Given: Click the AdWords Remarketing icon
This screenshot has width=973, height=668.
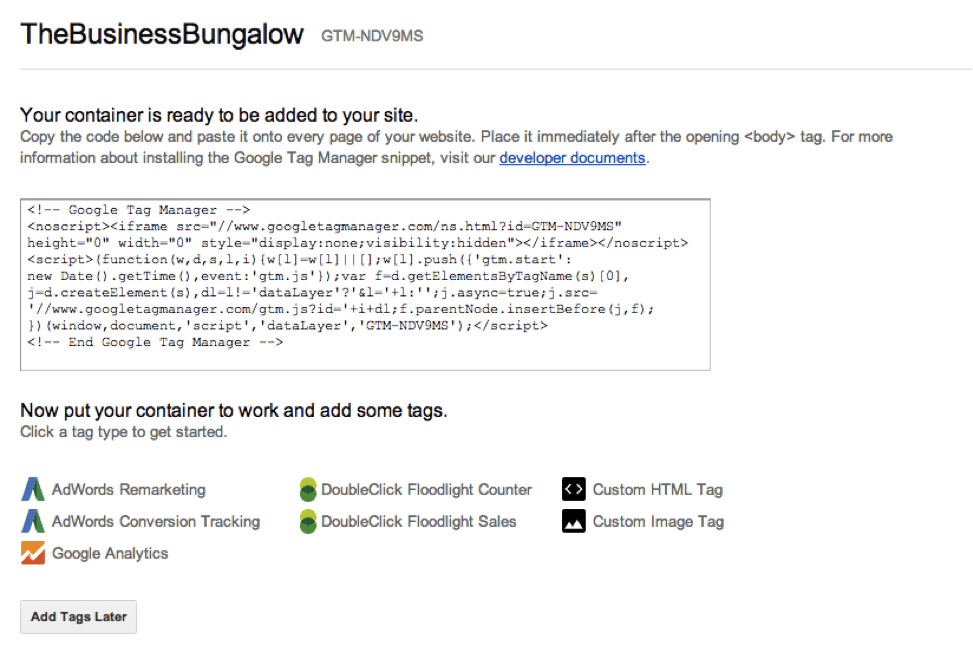Looking at the screenshot, I should (33, 489).
